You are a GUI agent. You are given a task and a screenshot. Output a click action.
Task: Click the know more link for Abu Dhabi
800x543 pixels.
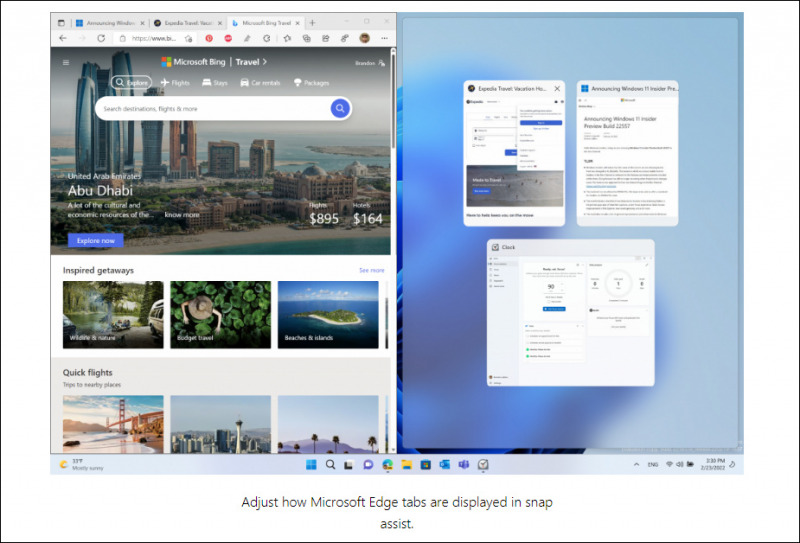(x=182, y=215)
